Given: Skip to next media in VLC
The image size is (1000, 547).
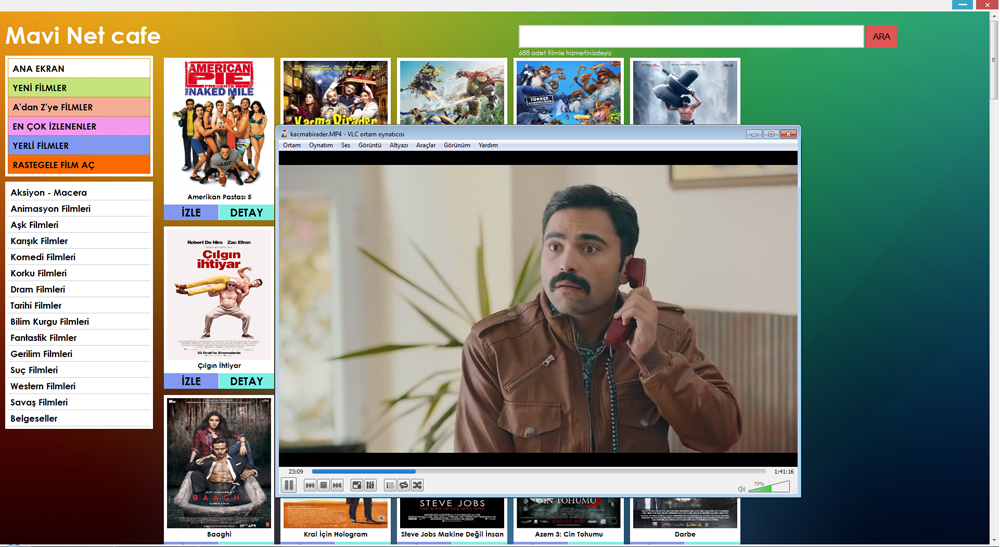Looking at the screenshot, I should pos(337,485).
